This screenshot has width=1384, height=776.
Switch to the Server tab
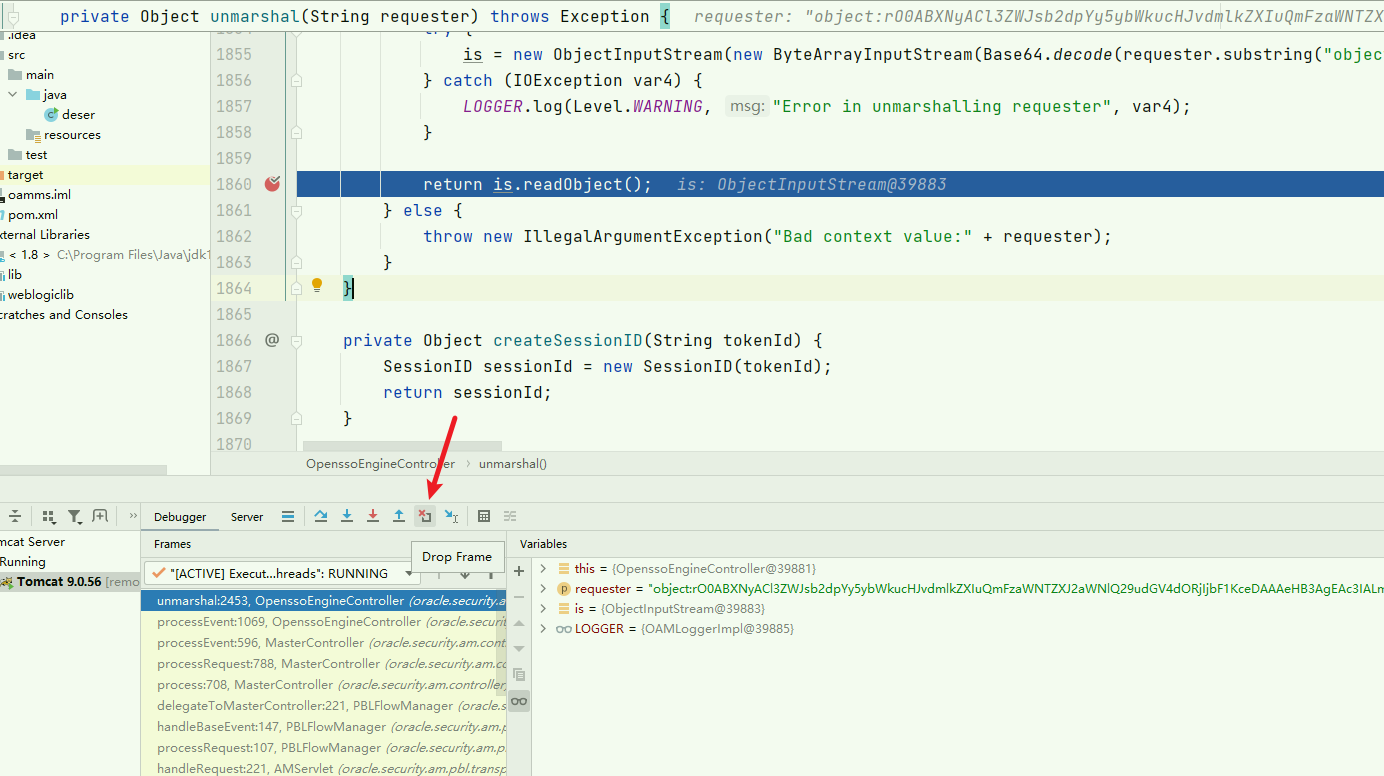tap(247, 517)
